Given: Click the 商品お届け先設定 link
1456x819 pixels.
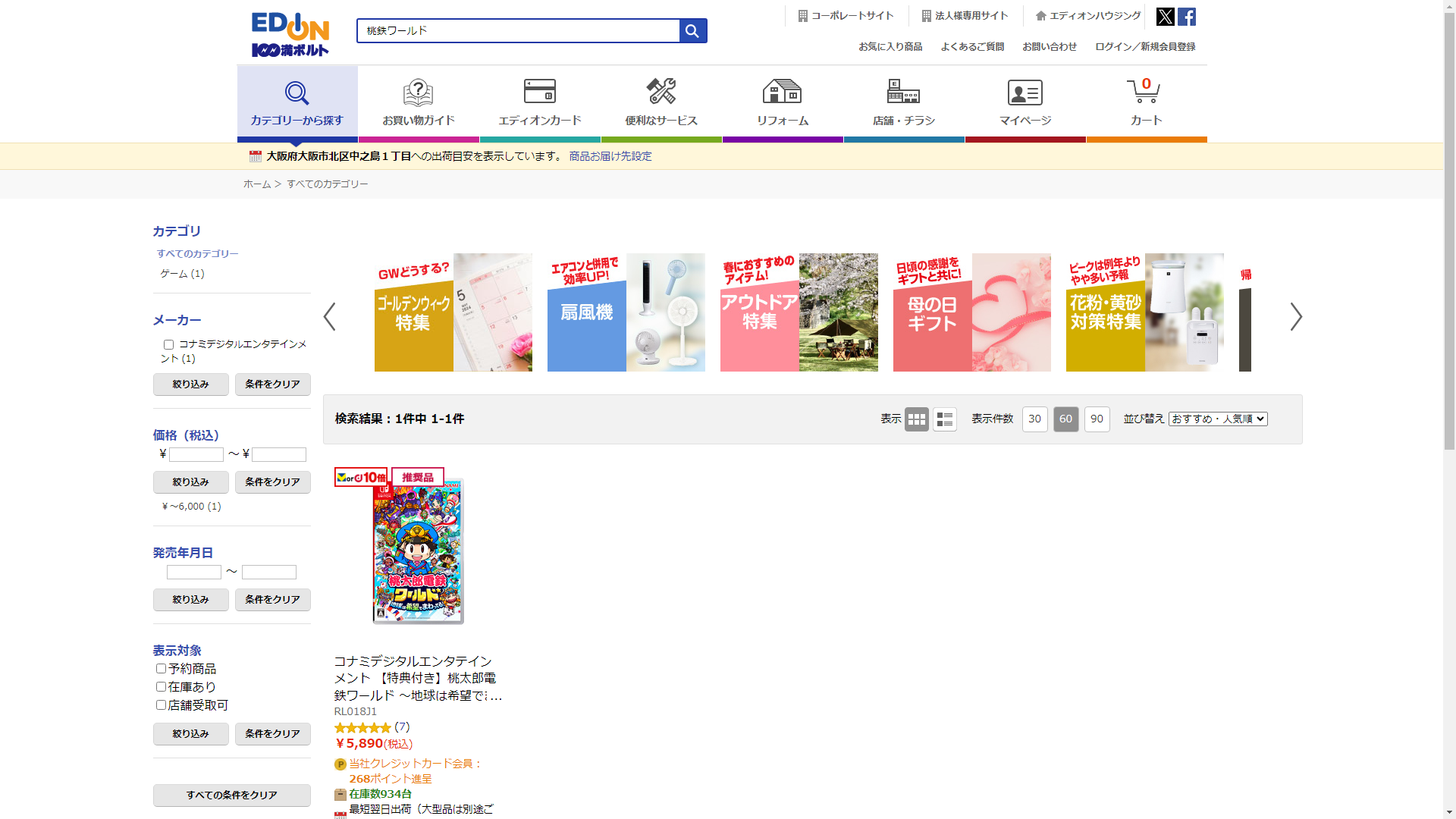Looking at the screenshot, I should click(x=610, y=156).
